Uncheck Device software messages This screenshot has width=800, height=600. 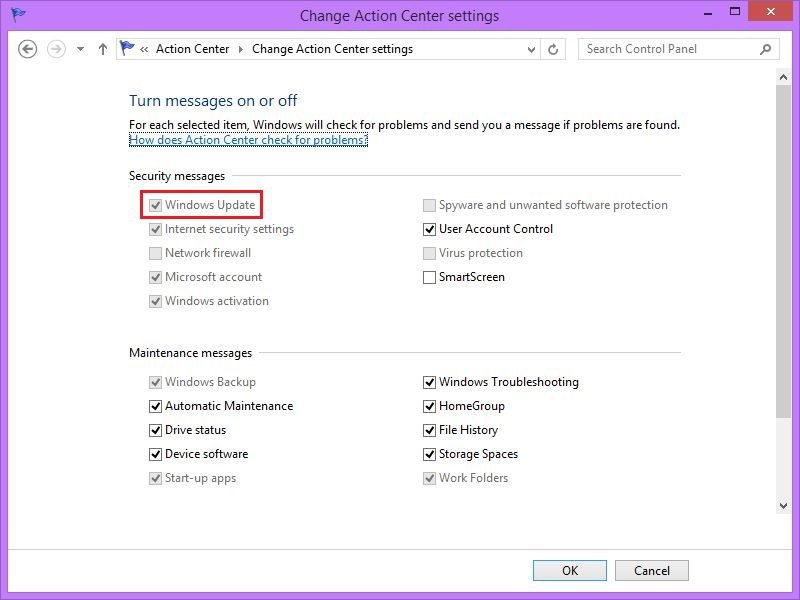(x=155, y=454)
